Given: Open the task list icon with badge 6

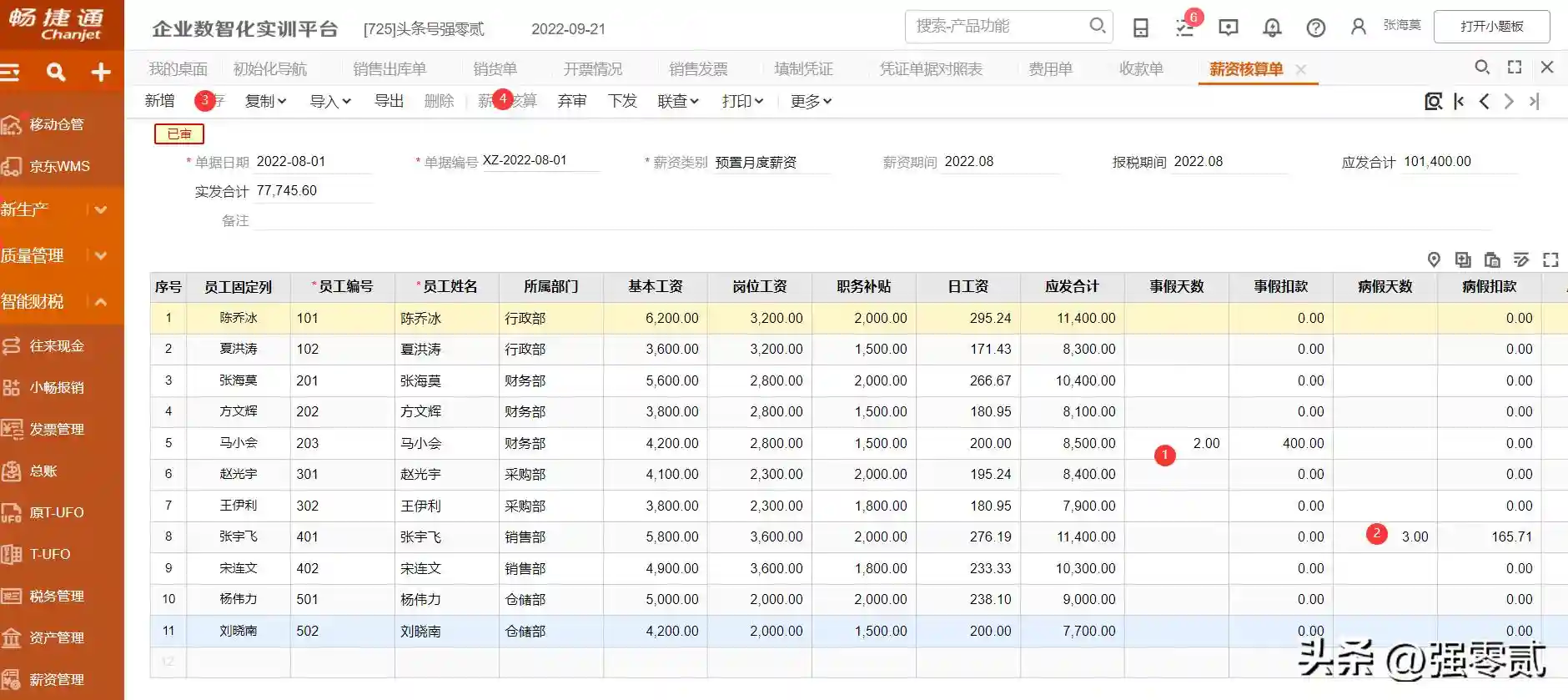Looking at the screenshot, I should (x=1185, y=28).
